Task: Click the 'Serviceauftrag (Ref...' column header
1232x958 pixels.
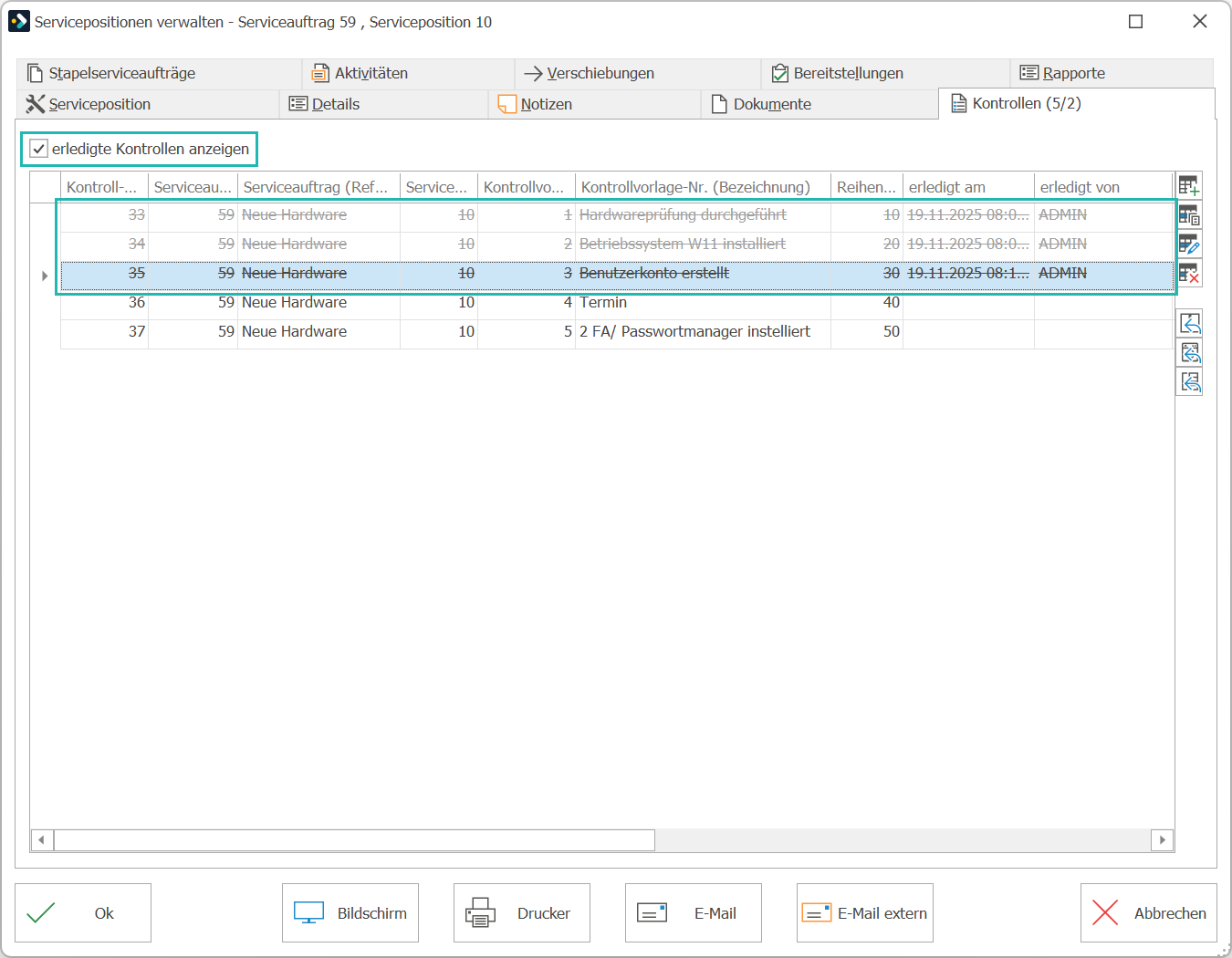Action: pos(318,187)
